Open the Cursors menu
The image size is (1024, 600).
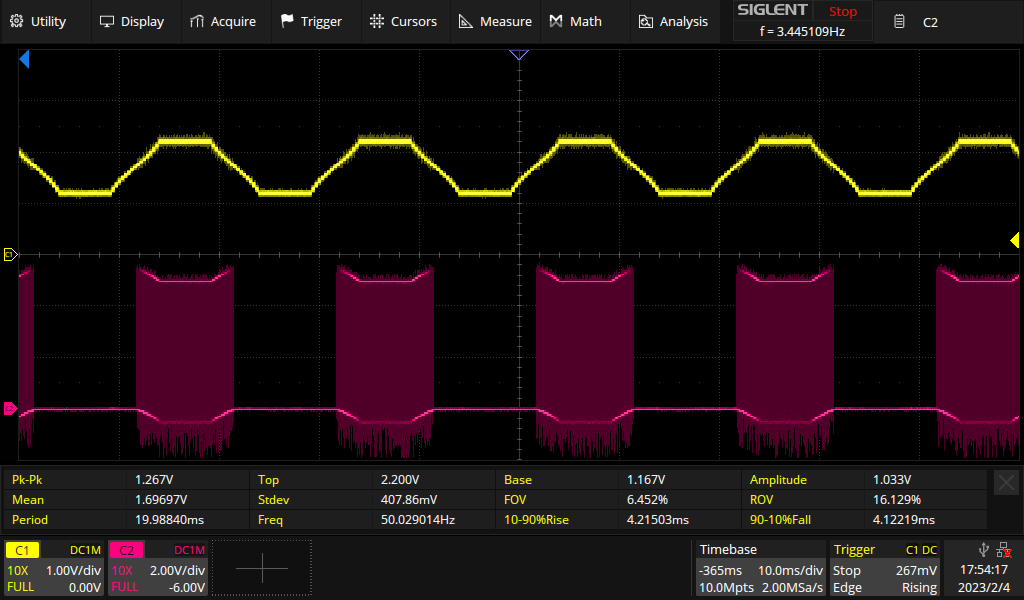click(403, 22)
